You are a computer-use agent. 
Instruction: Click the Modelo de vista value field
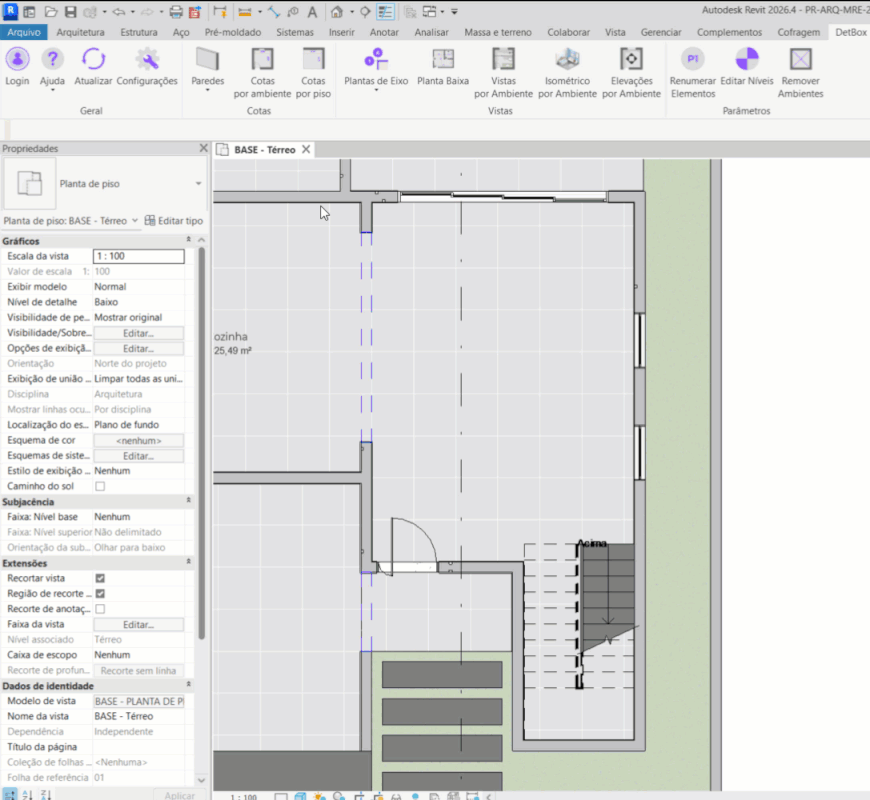click(139, 701)
